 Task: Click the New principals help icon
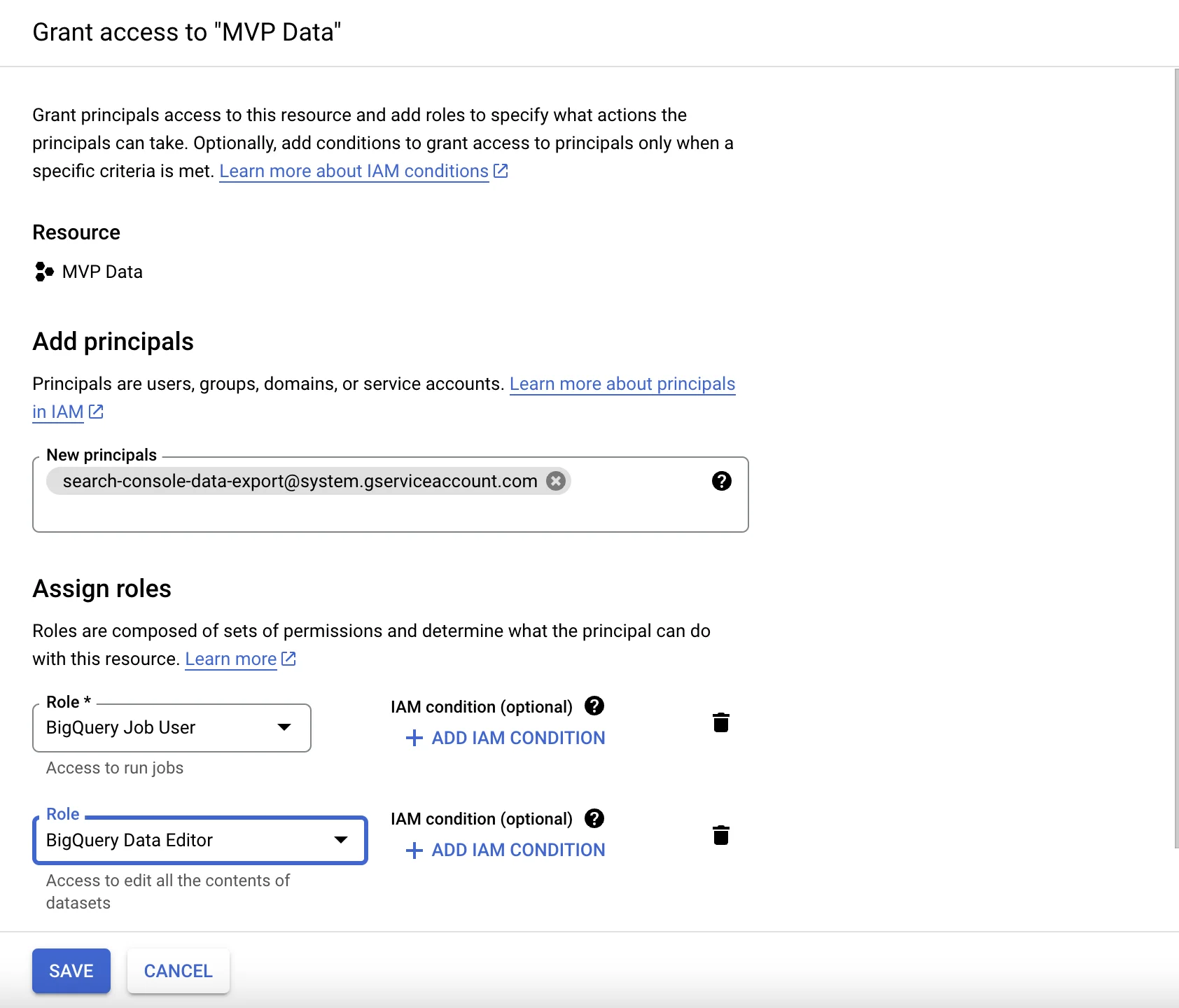tap(721, 481)
